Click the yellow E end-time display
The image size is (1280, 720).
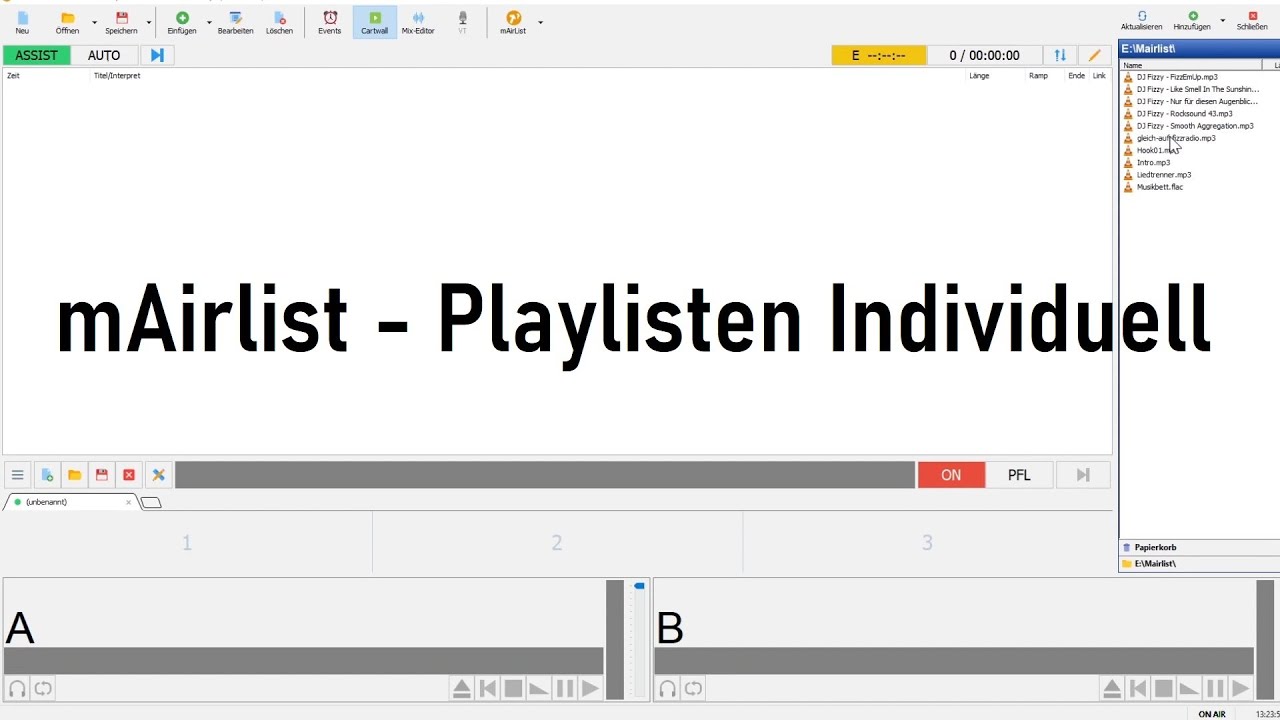(879, 55)
